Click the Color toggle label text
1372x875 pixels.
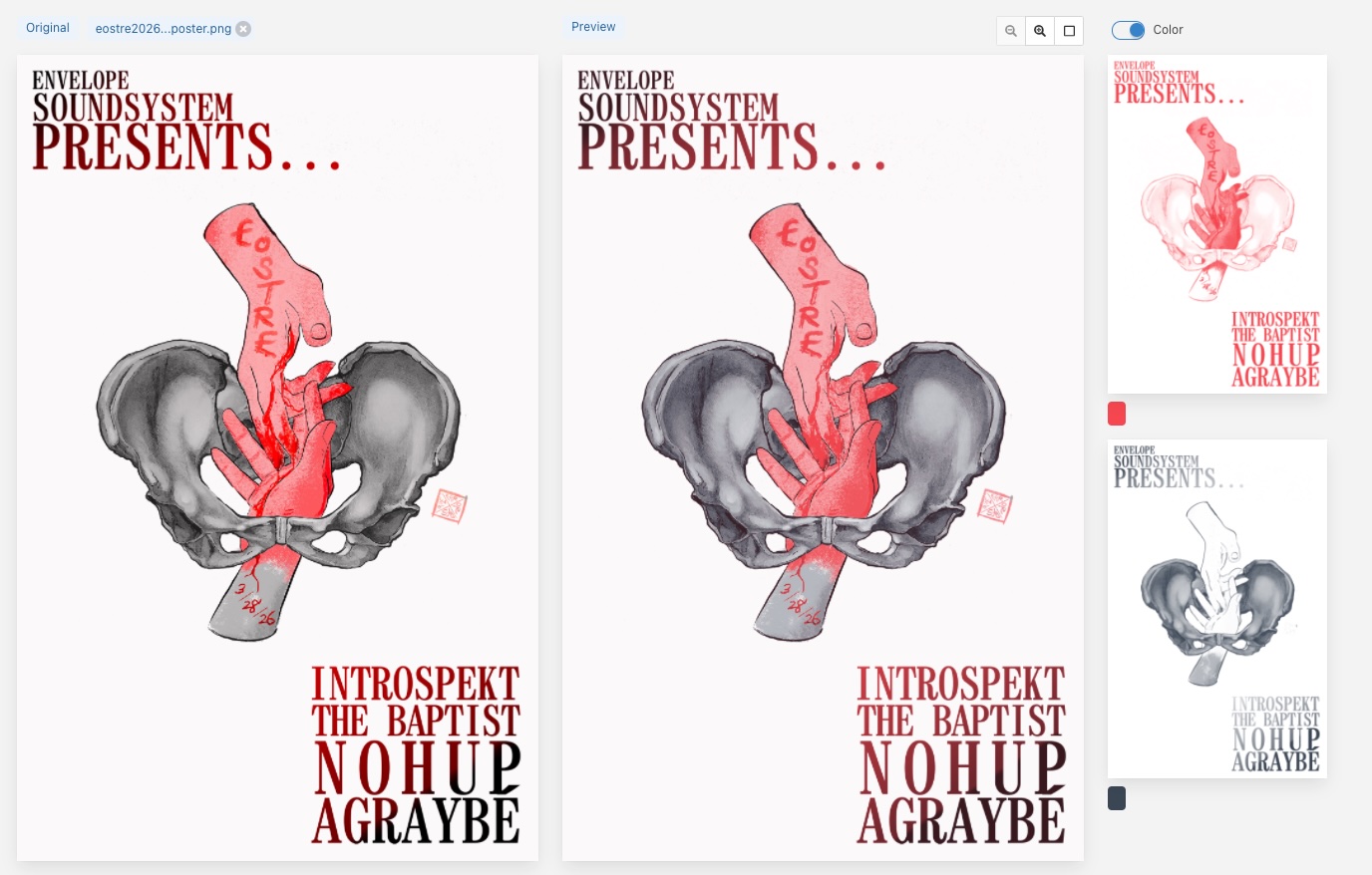pos(1168,30)
